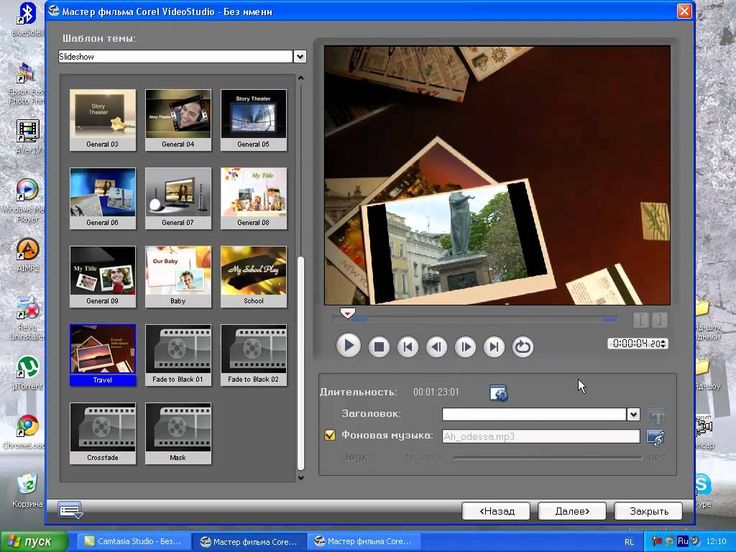The image size is (736, 552).
Task: Toggle the Repeat loop playback button
Action: click(522, 347)
